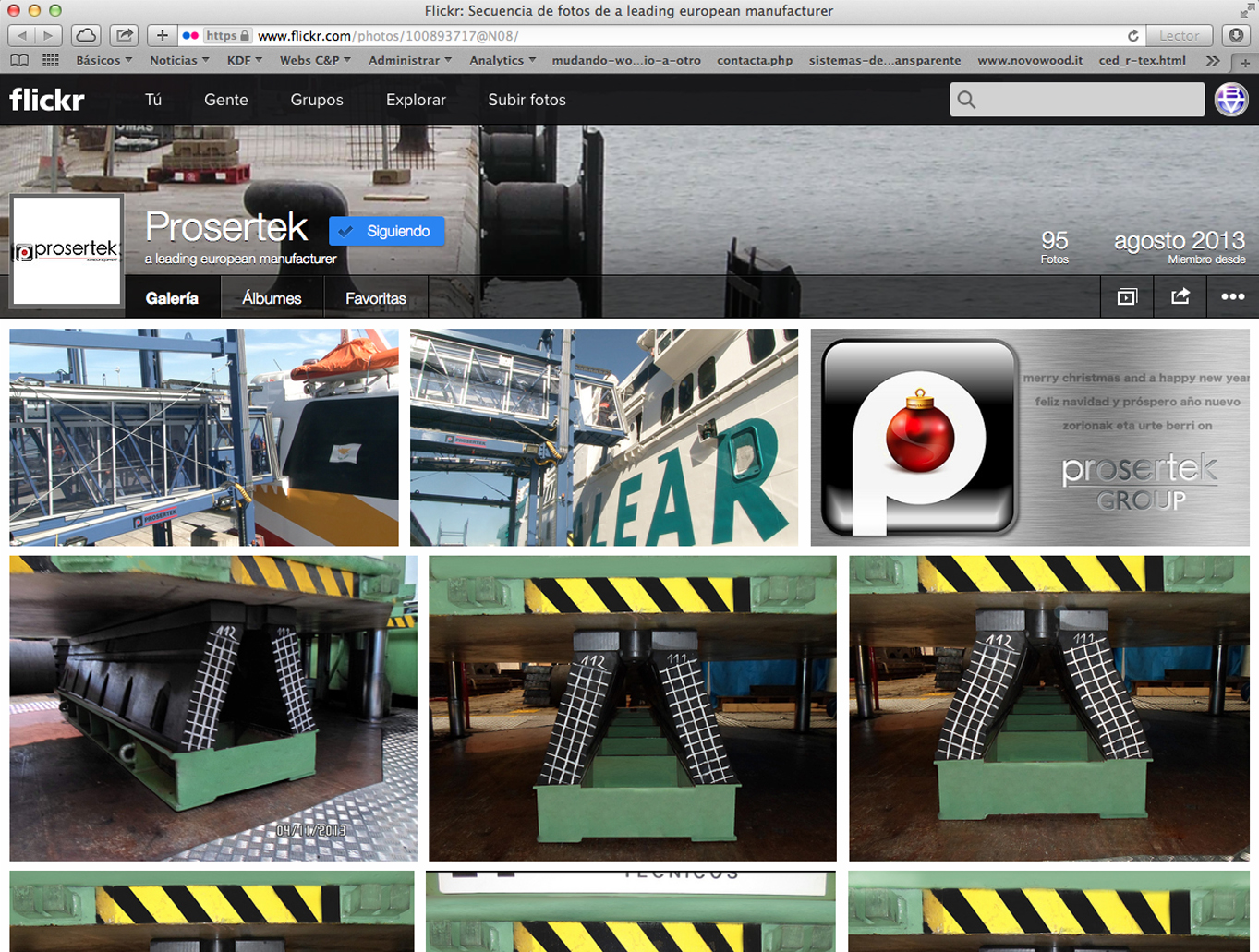Show more bookmarks with double chevron
Viewport: 1259px width, 952px height.
[x=1212, y=60]
